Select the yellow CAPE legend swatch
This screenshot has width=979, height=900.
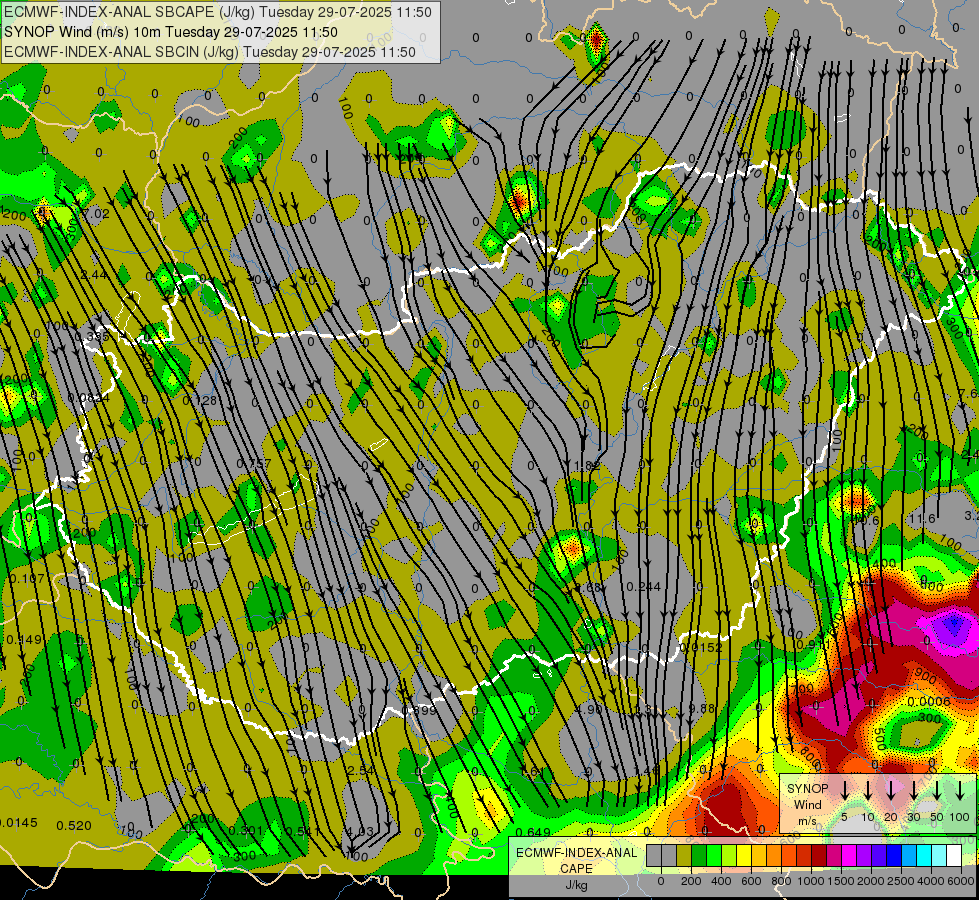point(744,855)
